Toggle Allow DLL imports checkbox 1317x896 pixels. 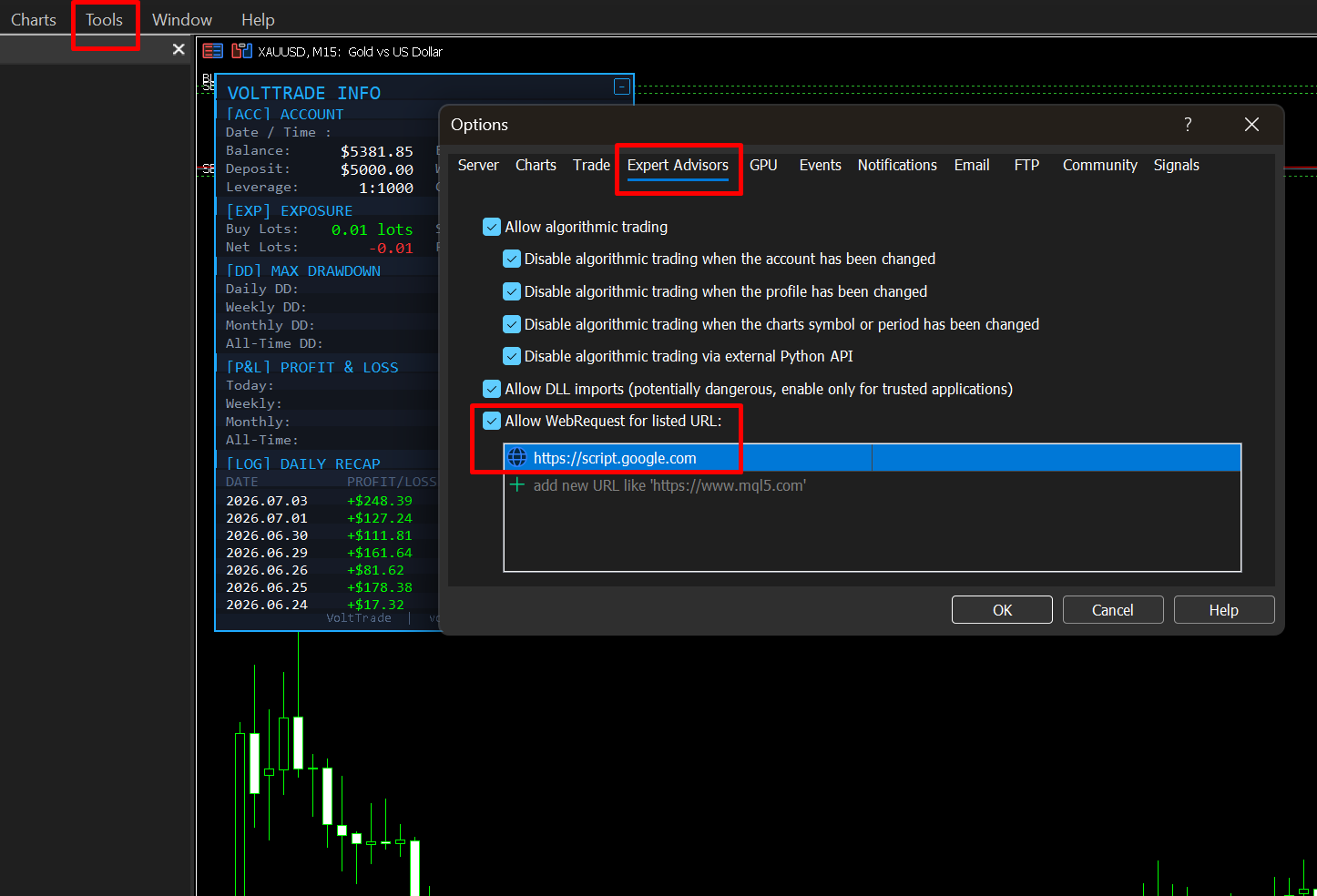[x=492, y=389]
